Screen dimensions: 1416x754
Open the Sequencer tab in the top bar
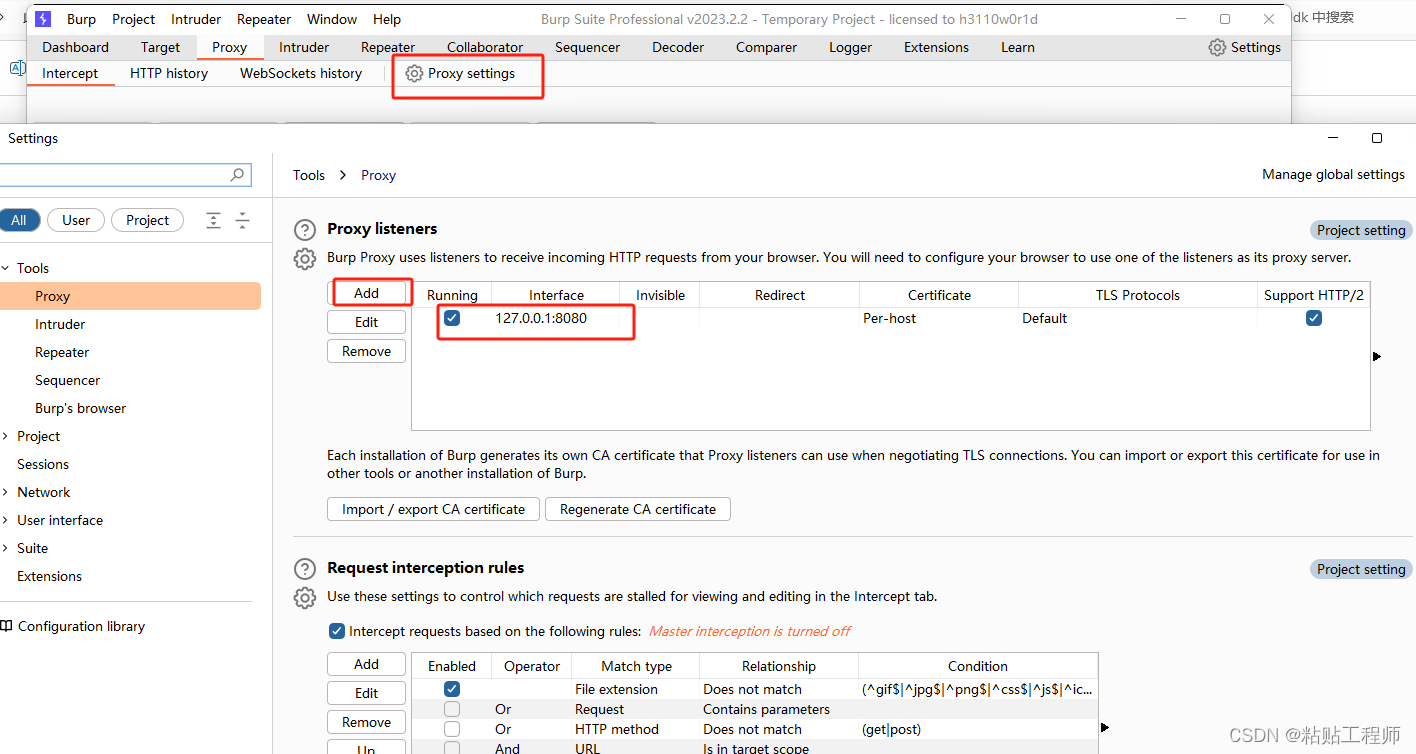click(588, 47)
